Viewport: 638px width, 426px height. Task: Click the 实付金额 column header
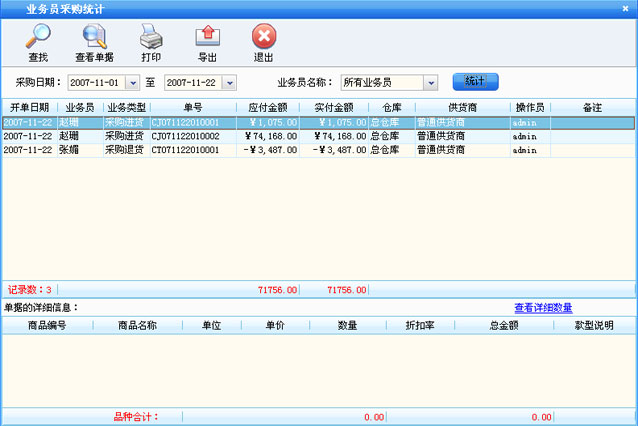click(x=333, y=106)
